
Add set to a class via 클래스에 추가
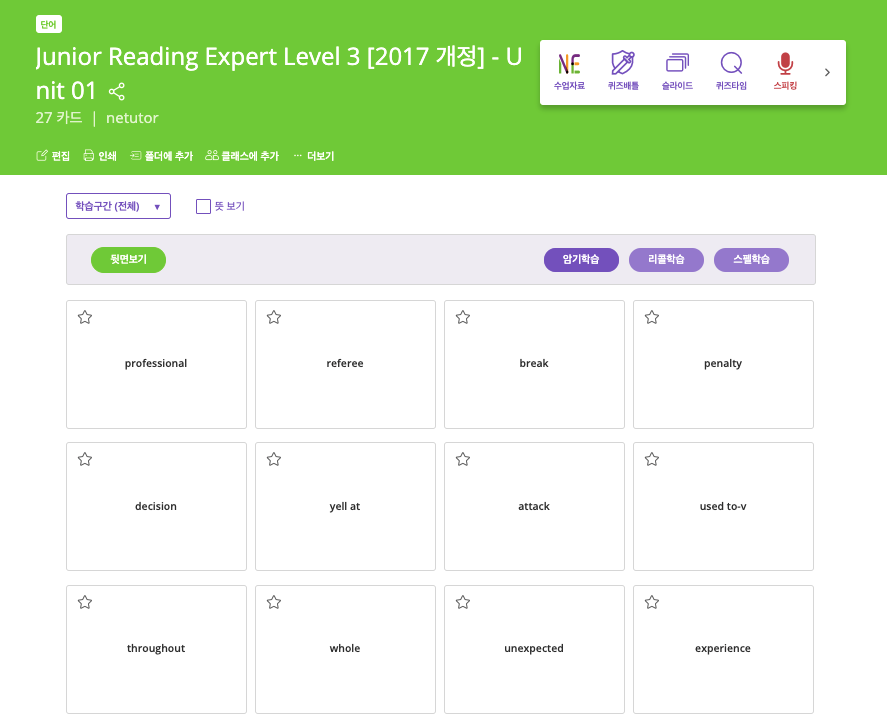241,156
